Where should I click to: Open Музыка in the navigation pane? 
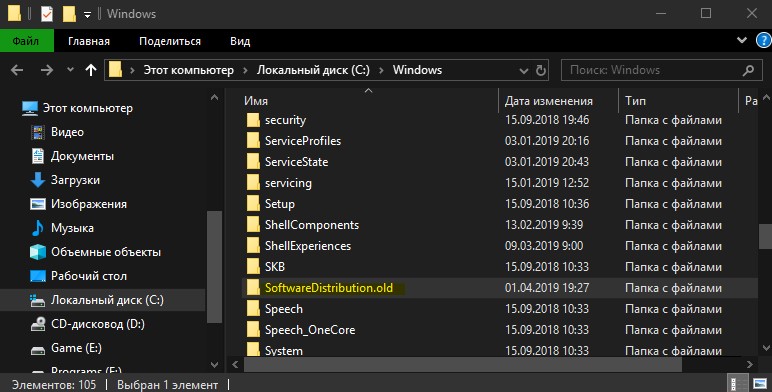(72, 228)
